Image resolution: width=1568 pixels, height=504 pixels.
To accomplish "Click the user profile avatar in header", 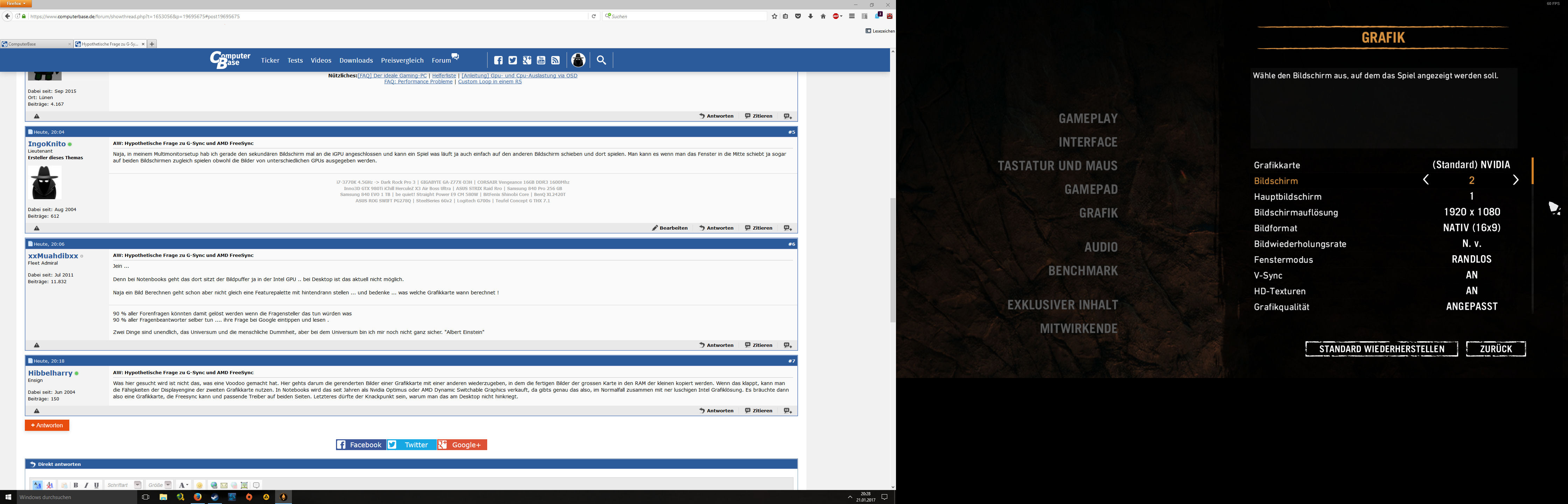I will pos(578,60).
